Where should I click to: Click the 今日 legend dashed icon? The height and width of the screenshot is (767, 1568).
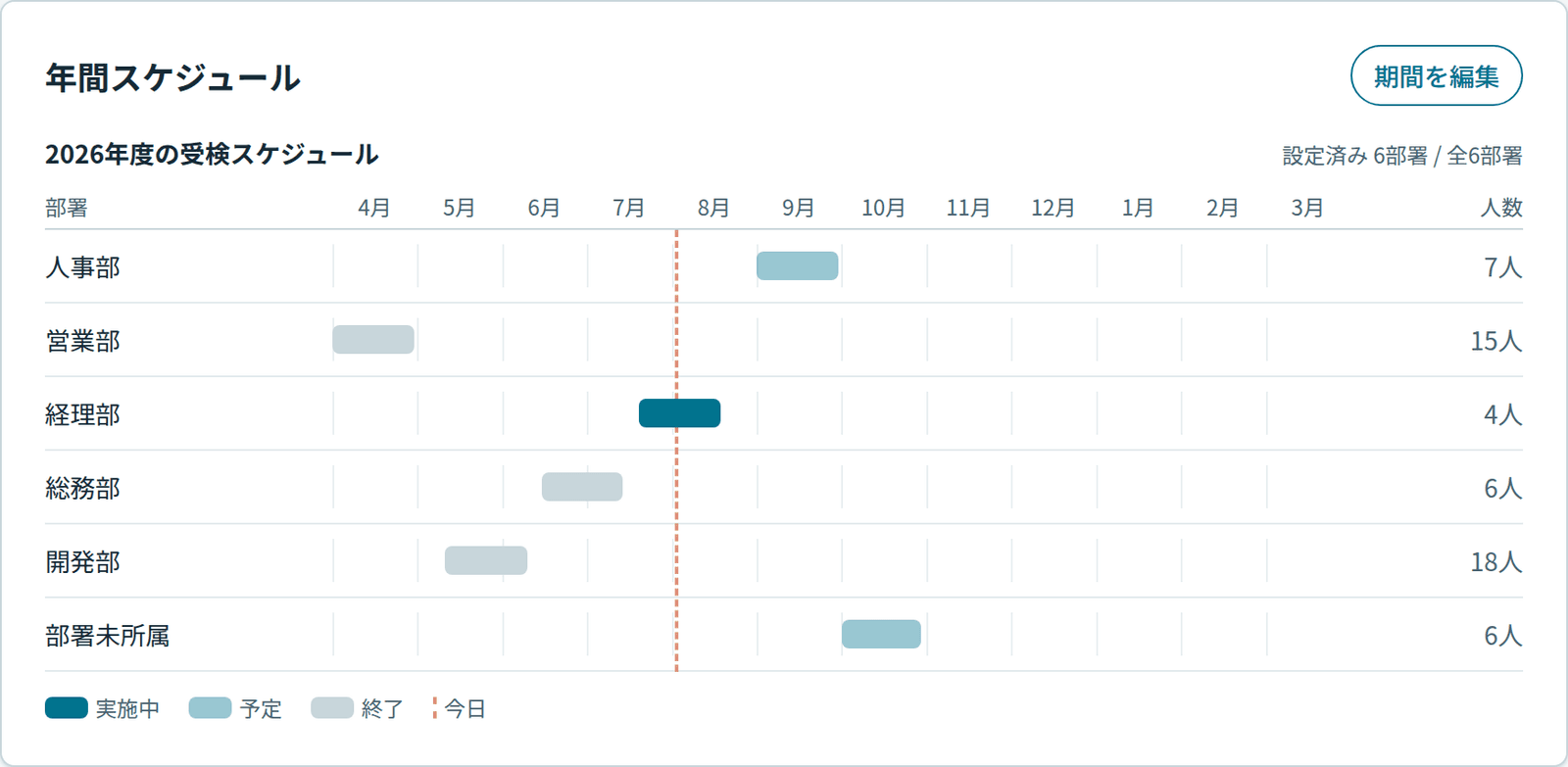(x=434, y=707)
